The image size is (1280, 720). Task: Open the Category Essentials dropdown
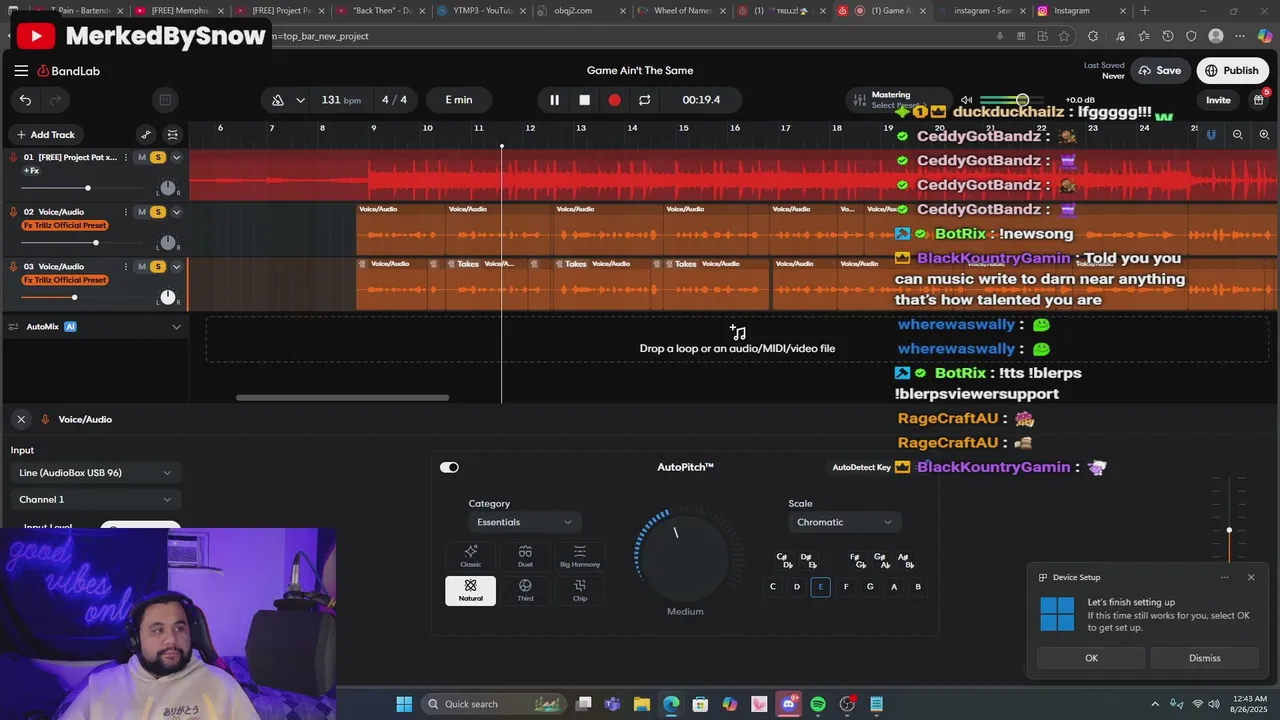tap(524, 522)
